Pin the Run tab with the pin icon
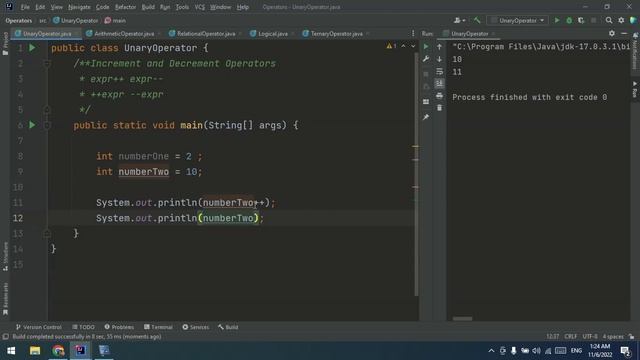 click(426, 117)
